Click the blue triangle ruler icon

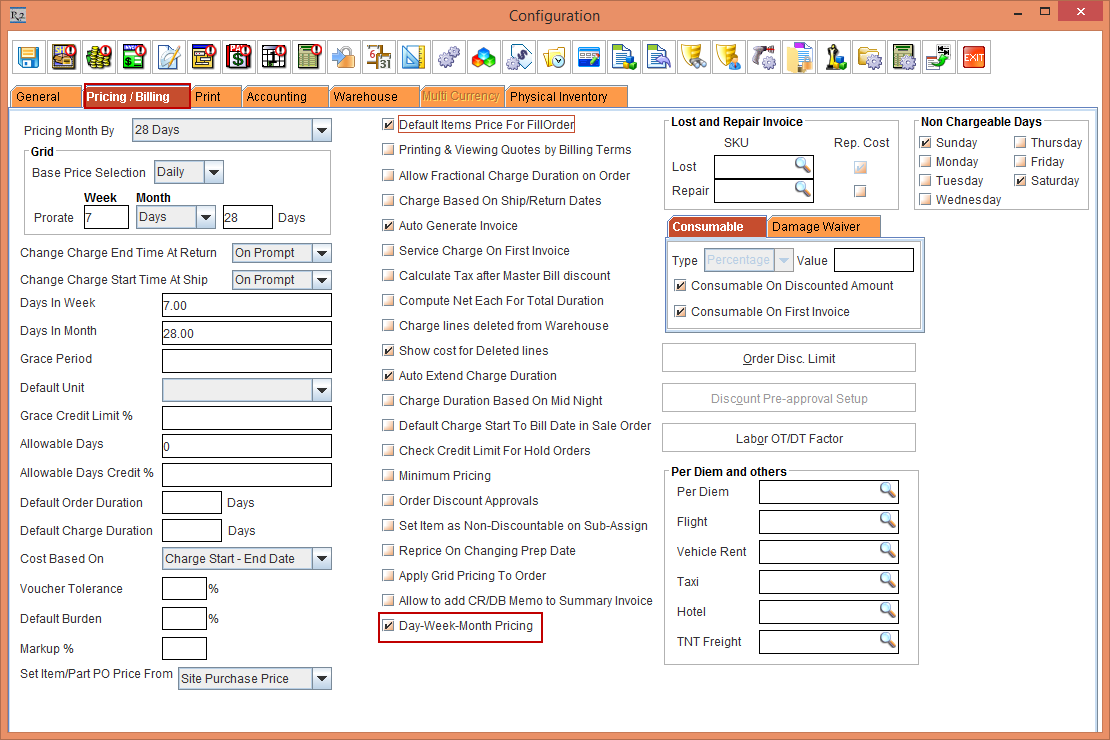tap(412, 57)
